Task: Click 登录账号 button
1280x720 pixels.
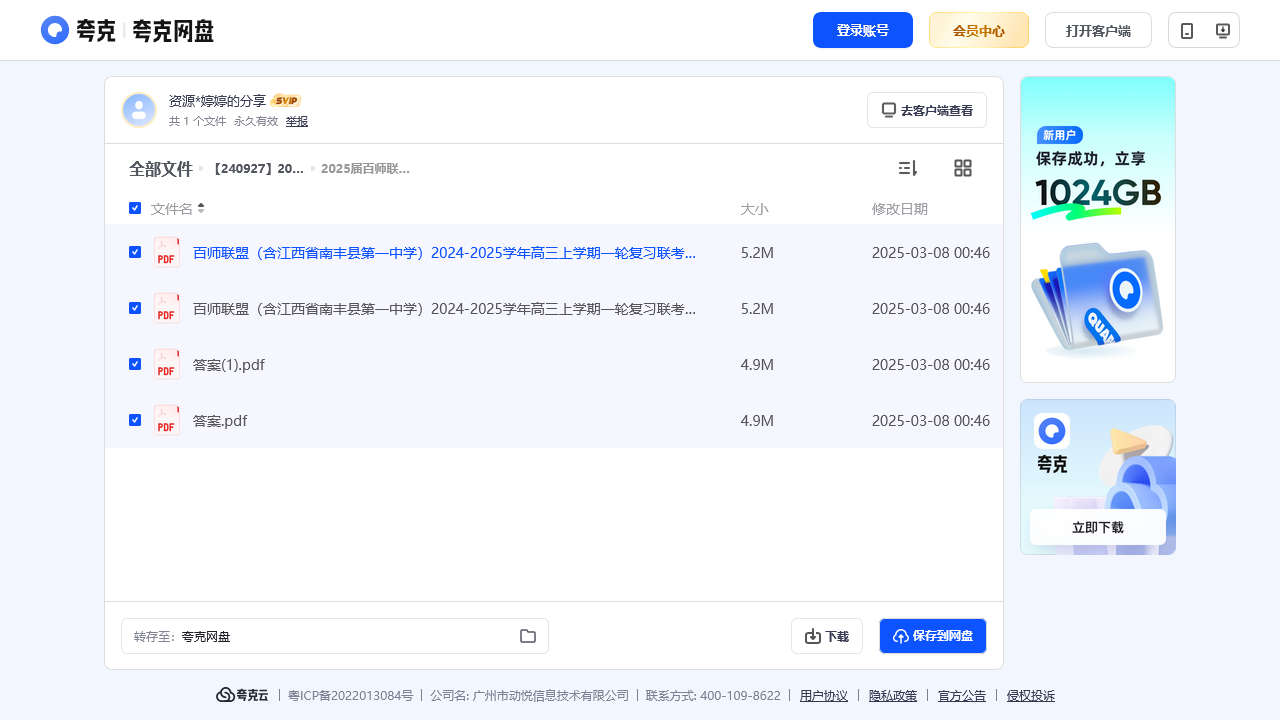Action: (863, 30)
